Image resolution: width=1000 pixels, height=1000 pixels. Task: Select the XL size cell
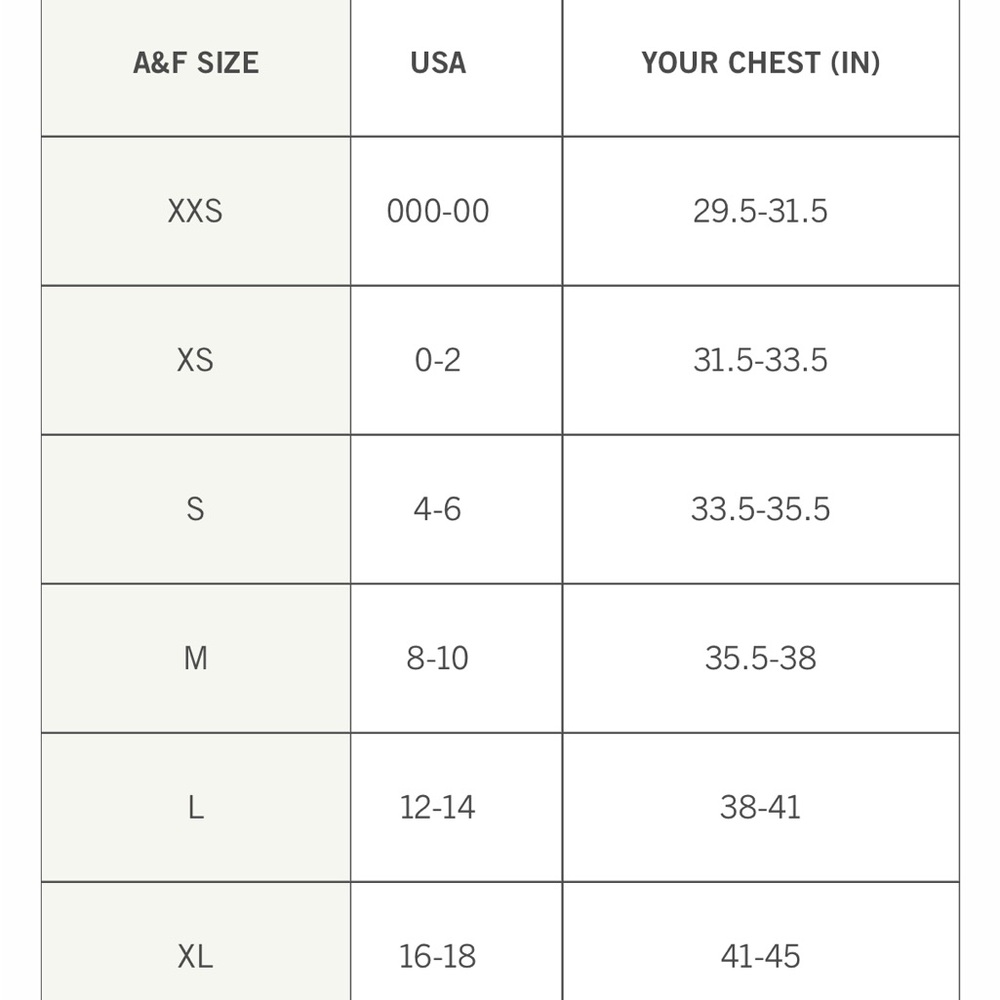(x=196, y=956)
